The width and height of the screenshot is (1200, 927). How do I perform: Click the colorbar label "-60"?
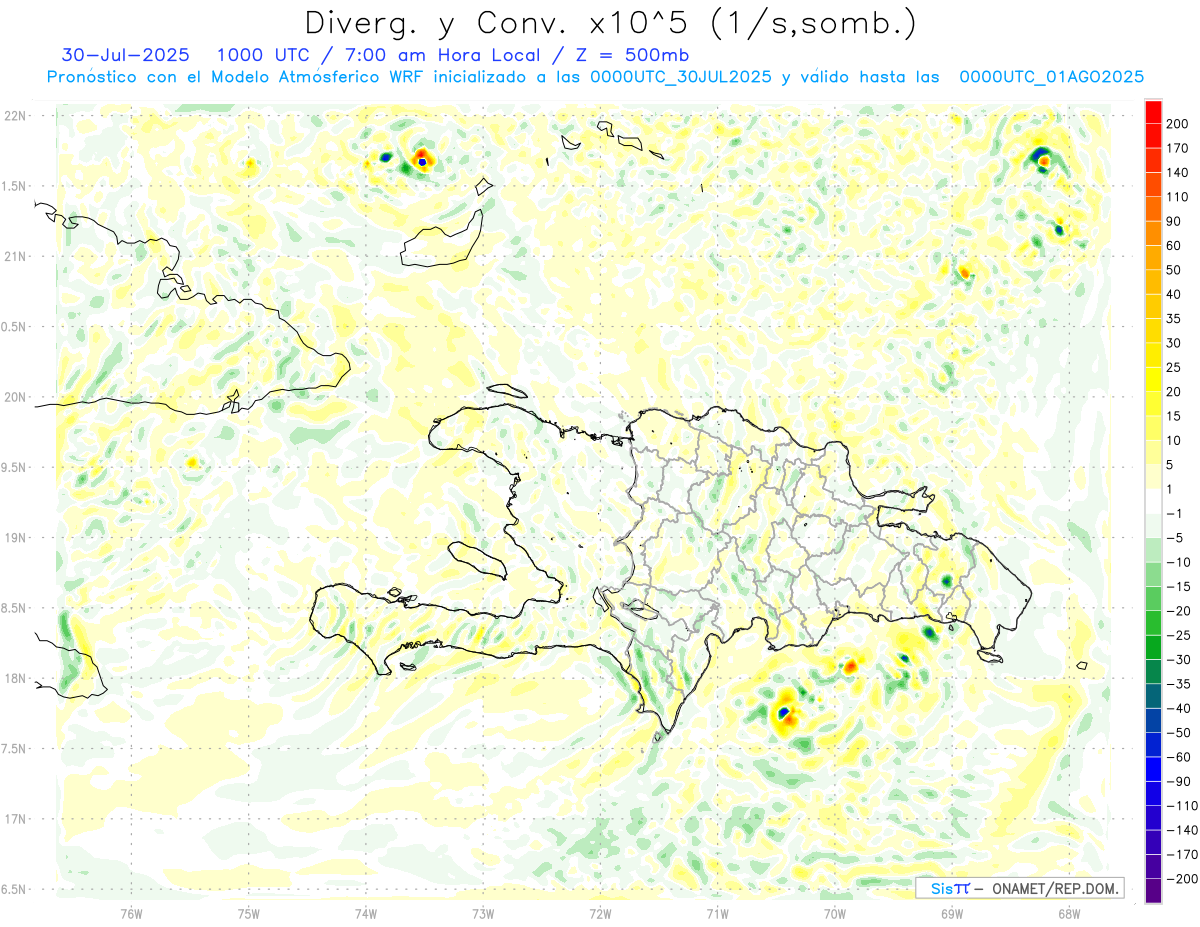point(1180,757)
